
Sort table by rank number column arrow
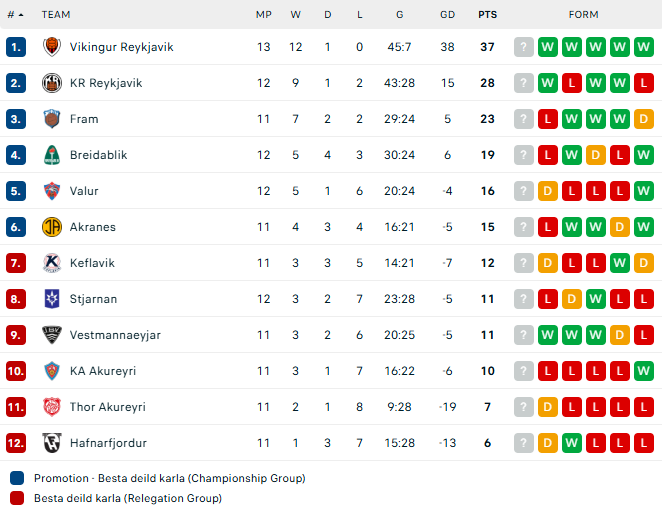[x=16, y=15]
